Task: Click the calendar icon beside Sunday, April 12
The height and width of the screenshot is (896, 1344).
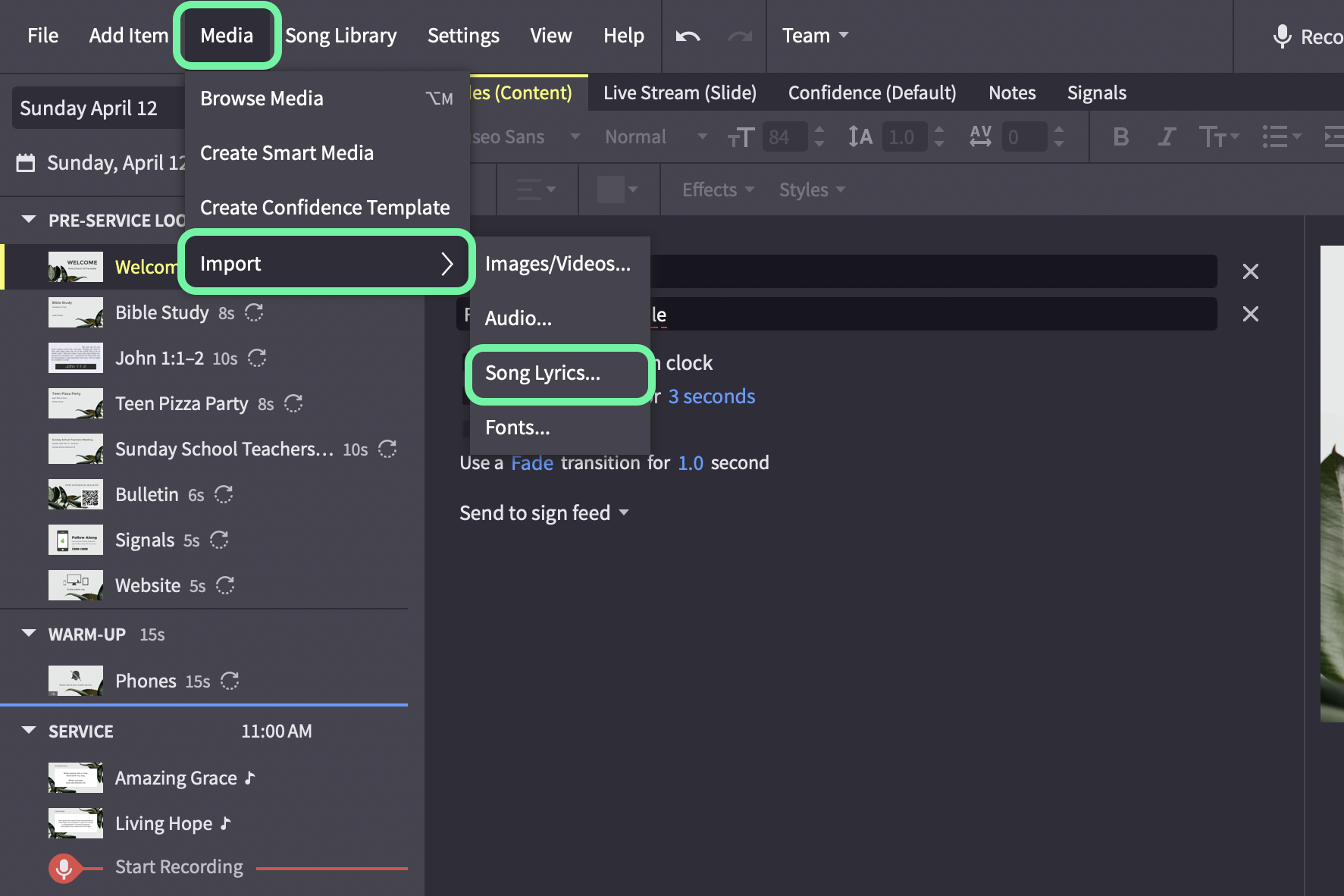Action: [26, 163]
